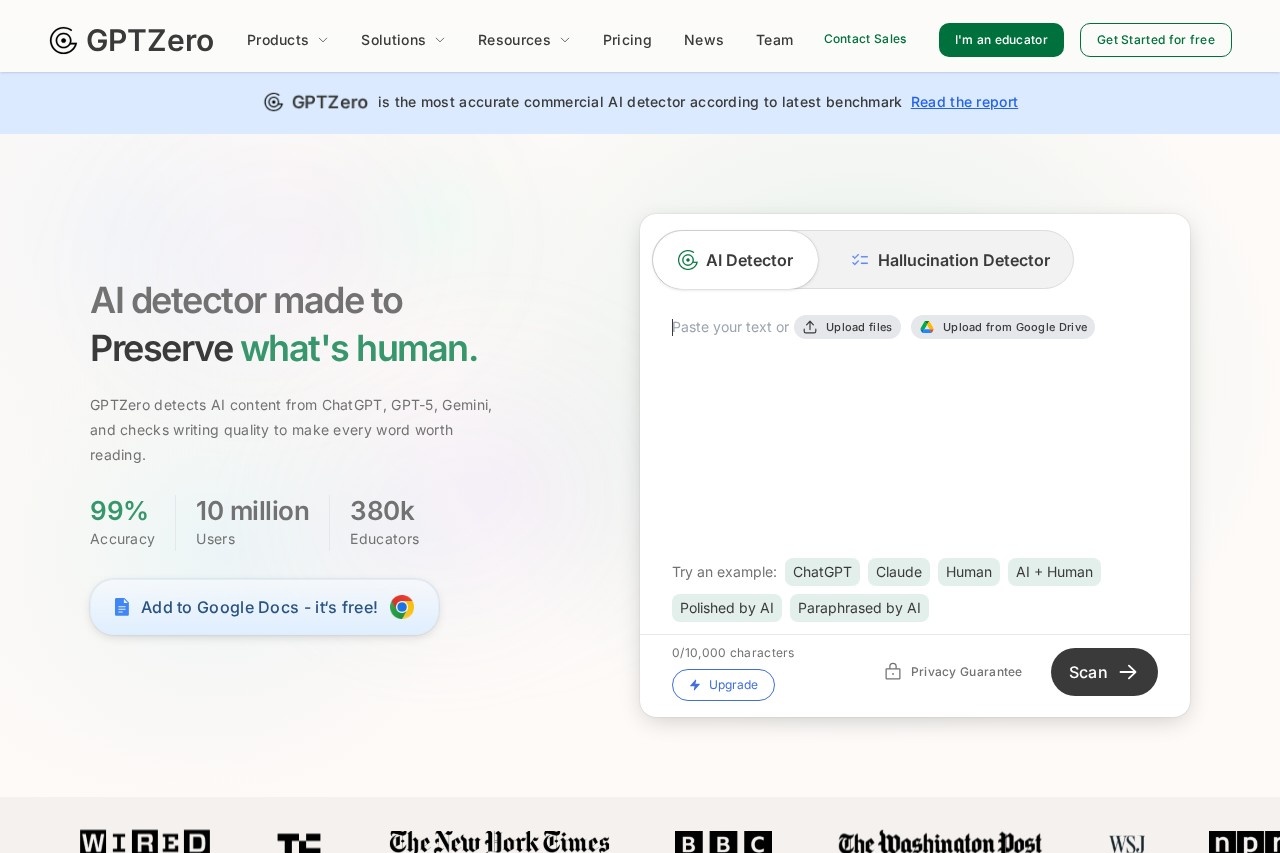
Task: Load the ChatGPT example text
Action: point(822,572)
